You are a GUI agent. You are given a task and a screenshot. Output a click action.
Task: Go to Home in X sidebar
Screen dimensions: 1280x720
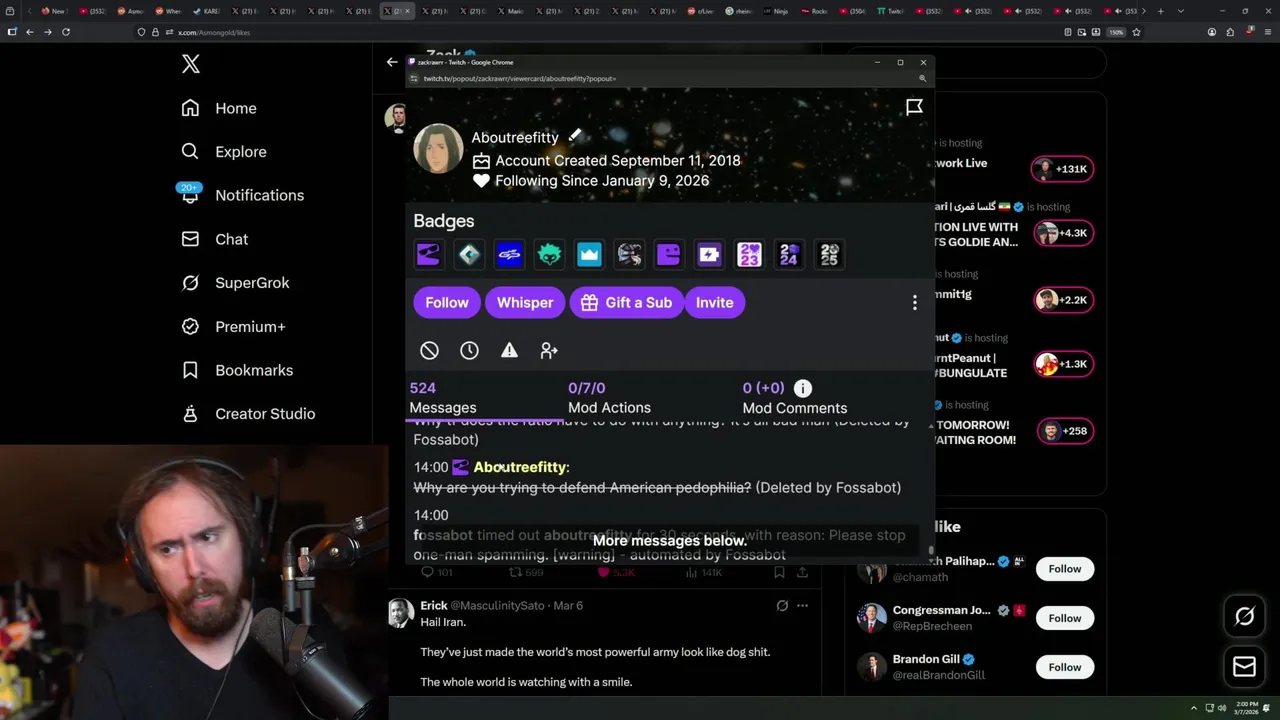(219, 108)
